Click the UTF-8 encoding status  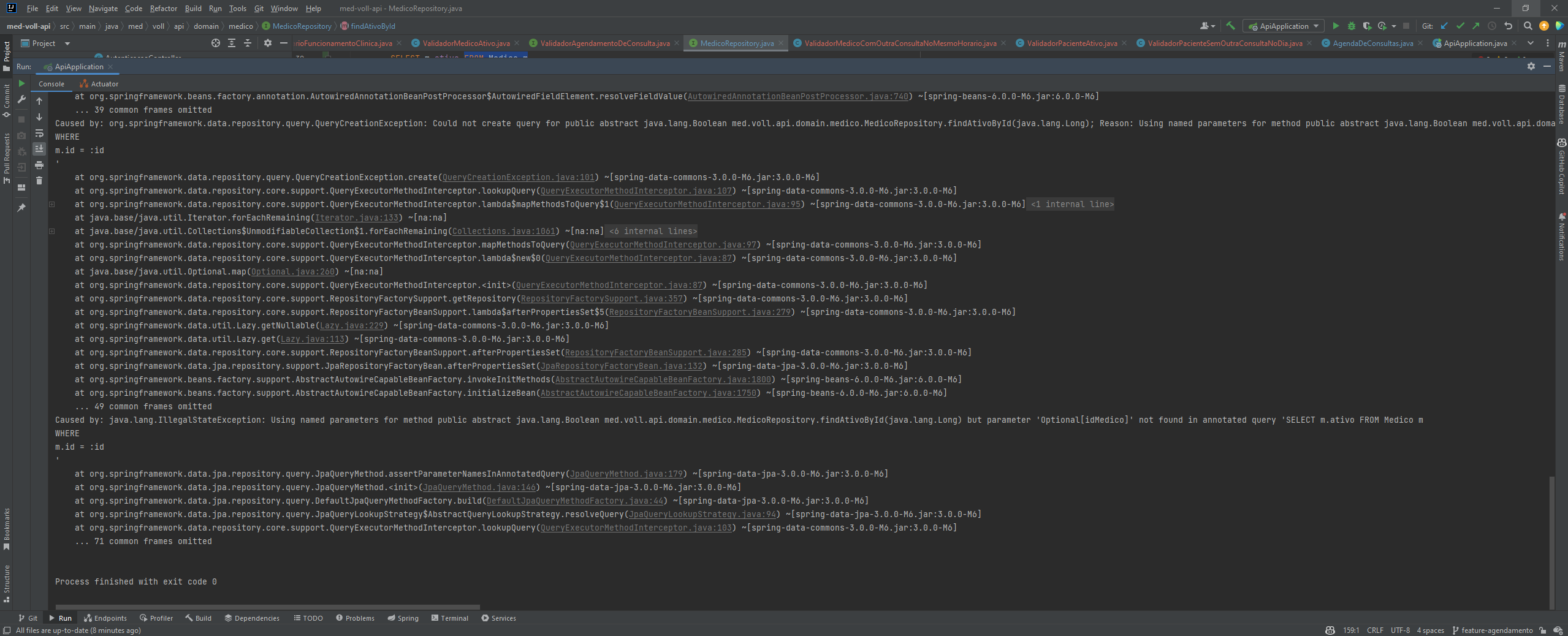coord(1400,630)
